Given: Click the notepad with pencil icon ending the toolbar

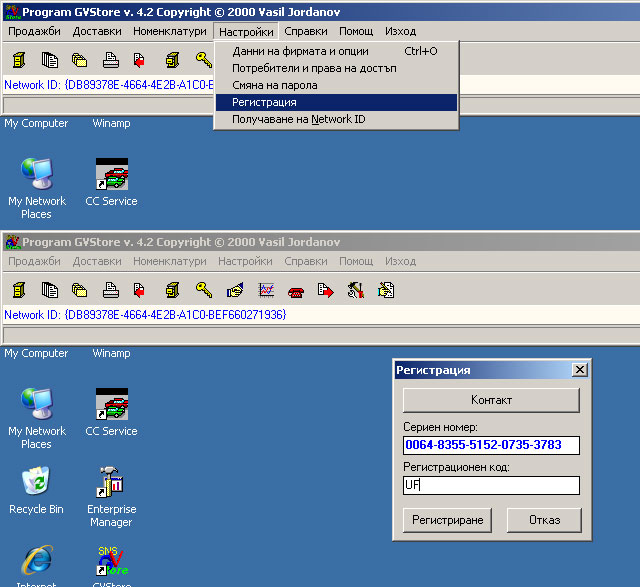Looking at the screenshot, I should [x=386, y=291].
